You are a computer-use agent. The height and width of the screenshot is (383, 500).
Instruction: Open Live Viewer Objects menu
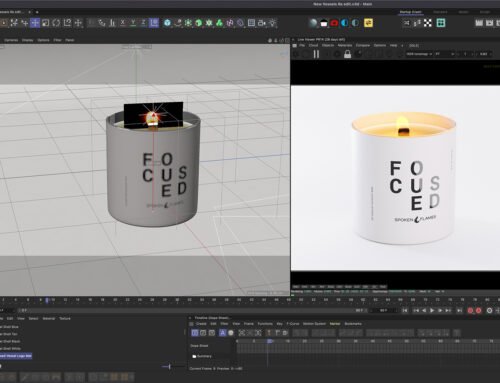click(x=328, y=45)
